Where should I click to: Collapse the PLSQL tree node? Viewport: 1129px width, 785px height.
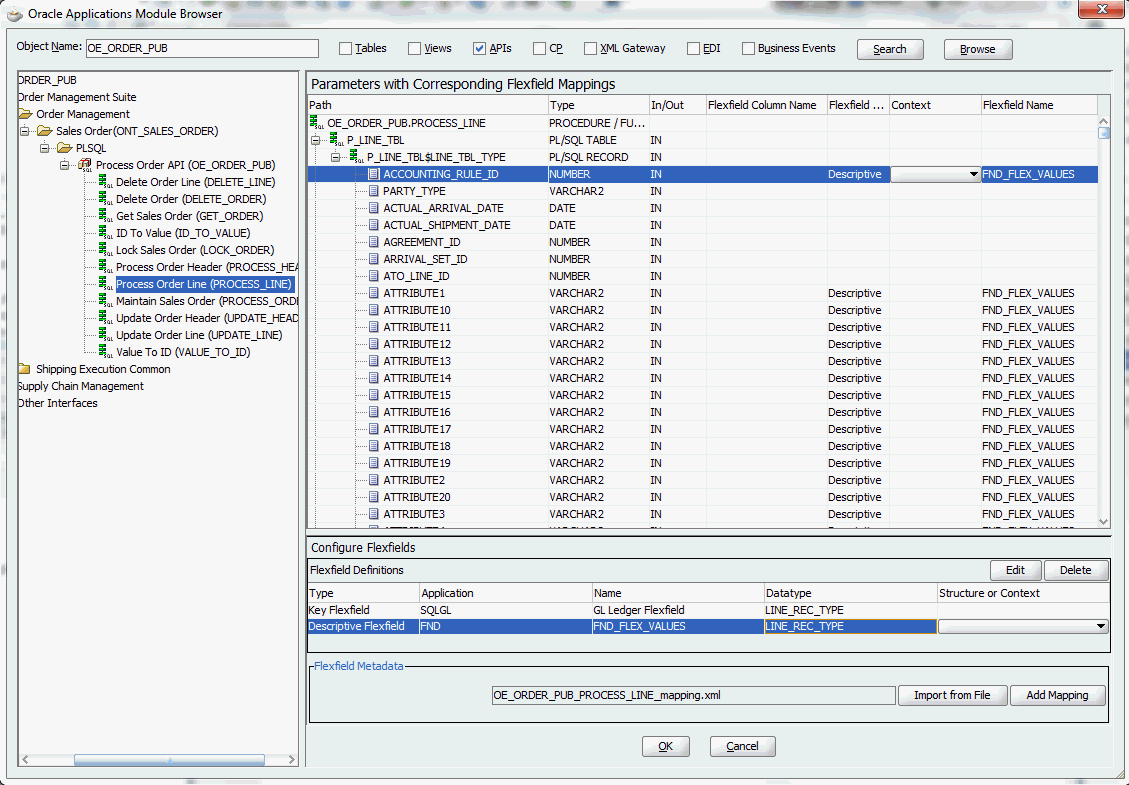(45, 148)
